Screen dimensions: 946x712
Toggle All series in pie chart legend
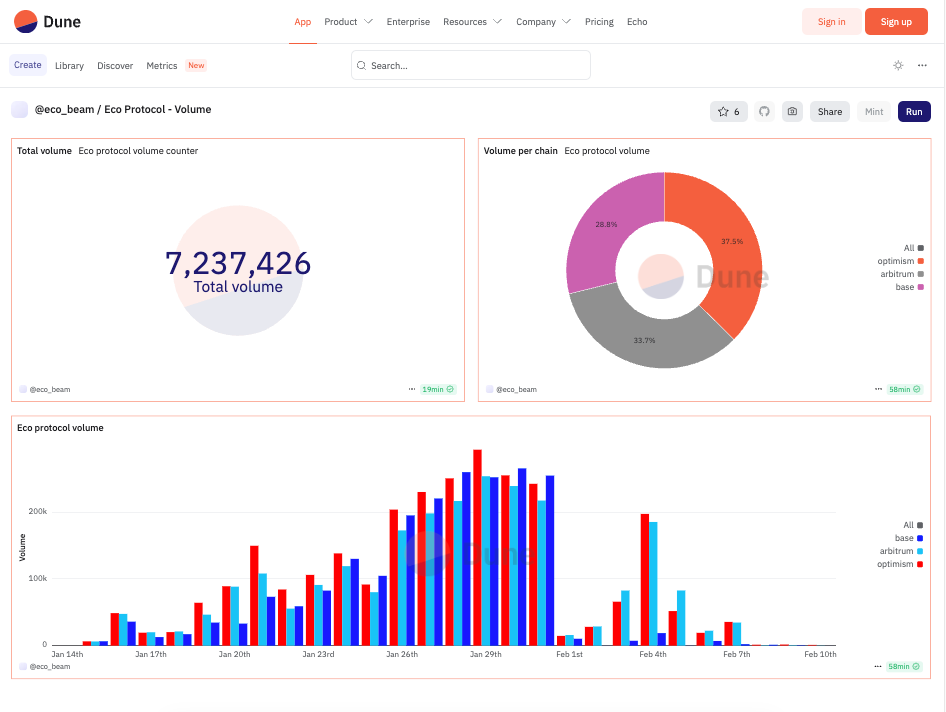tap(913, 248)
